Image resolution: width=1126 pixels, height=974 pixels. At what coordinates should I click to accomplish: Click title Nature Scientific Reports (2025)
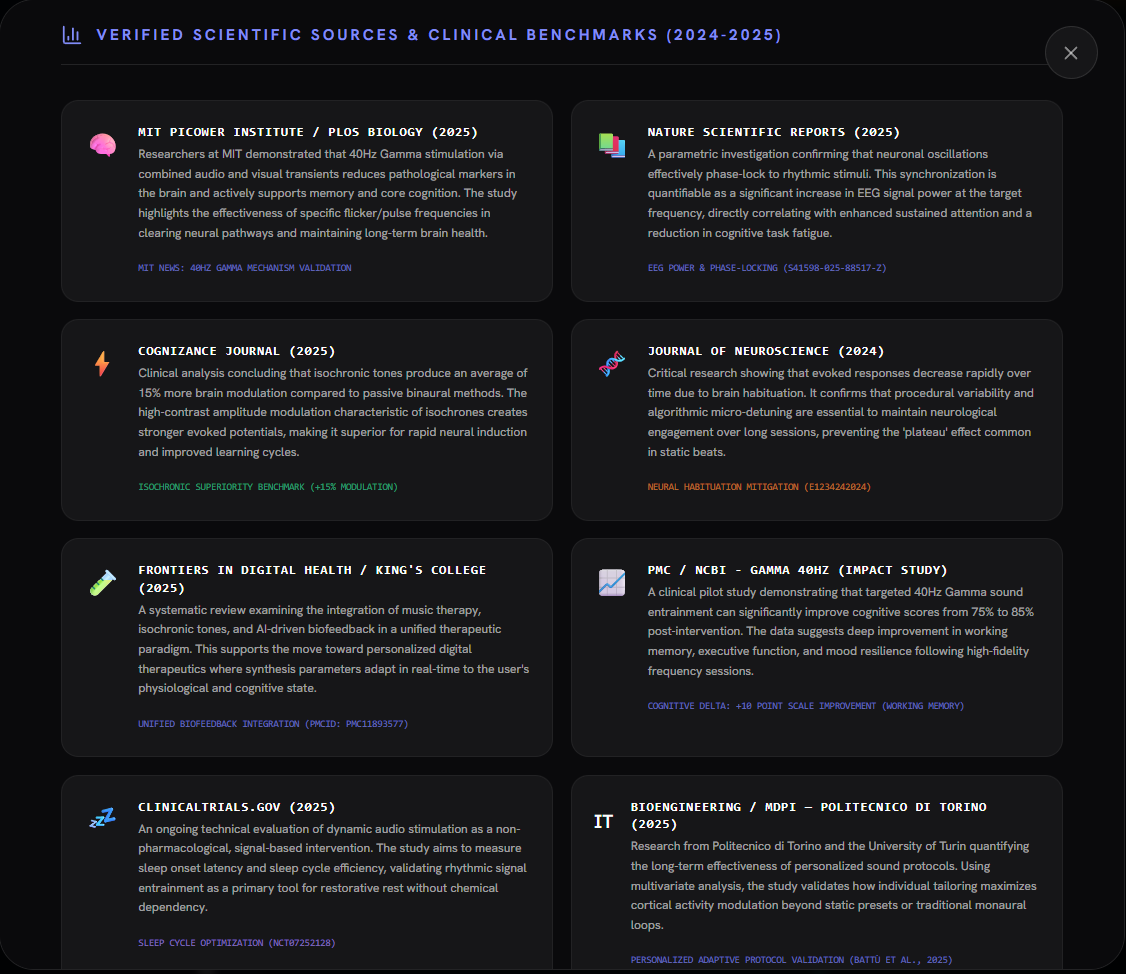[x=774, y=132]
